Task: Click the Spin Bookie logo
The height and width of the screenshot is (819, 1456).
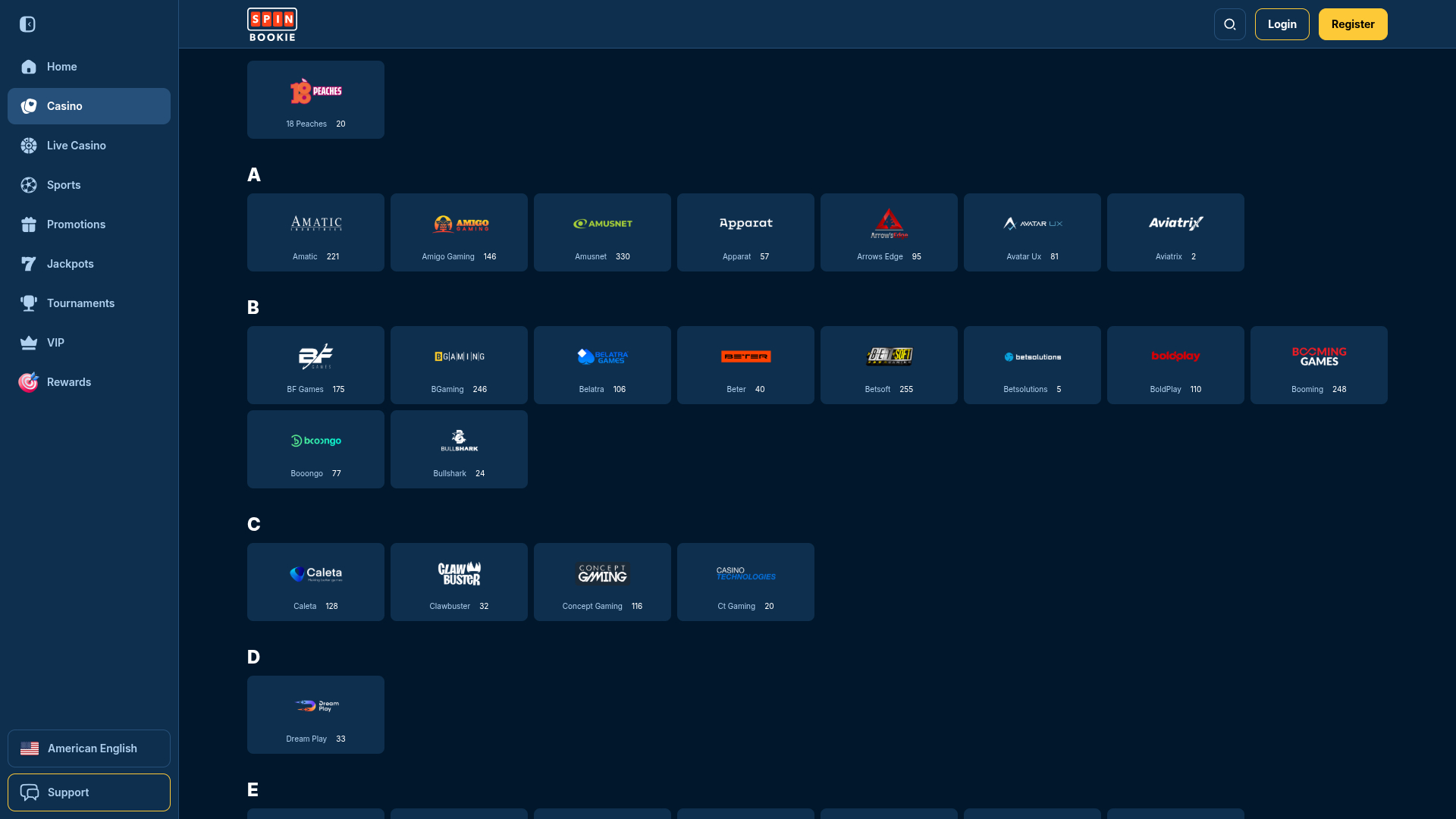Action: 272,24
